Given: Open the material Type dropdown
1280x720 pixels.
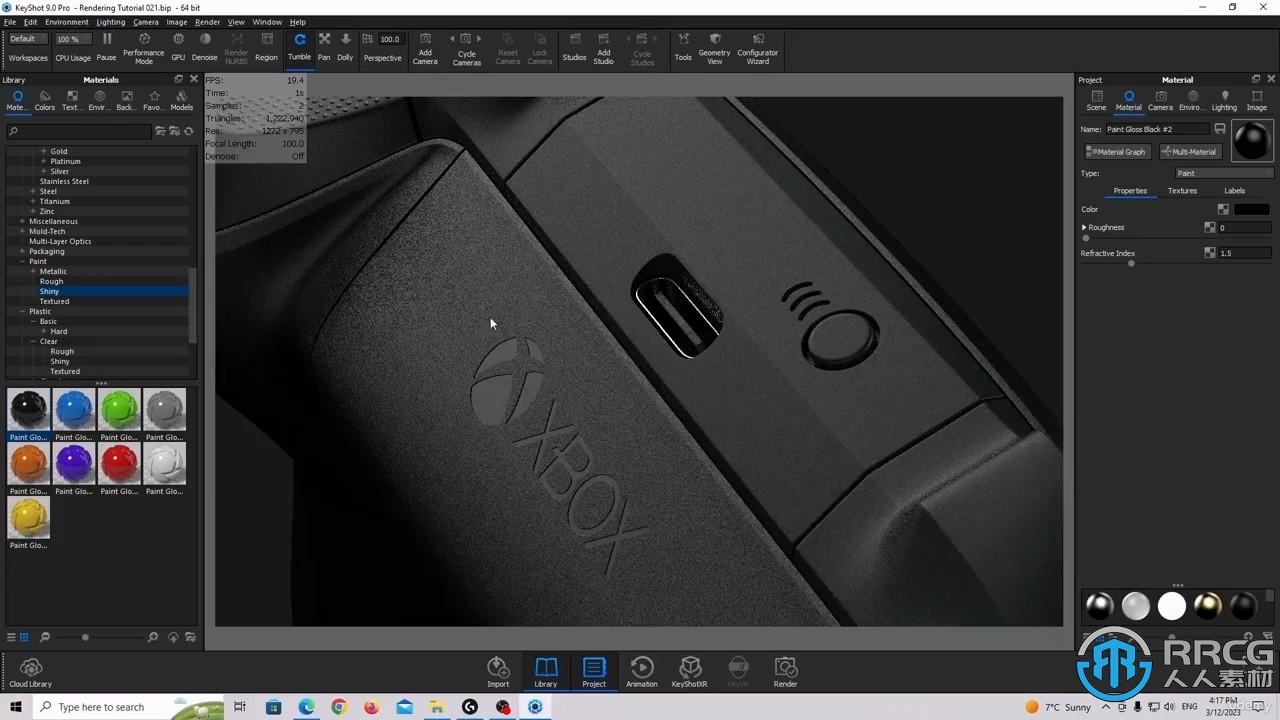Looking at the screenshot, I should pos(1223,173).
